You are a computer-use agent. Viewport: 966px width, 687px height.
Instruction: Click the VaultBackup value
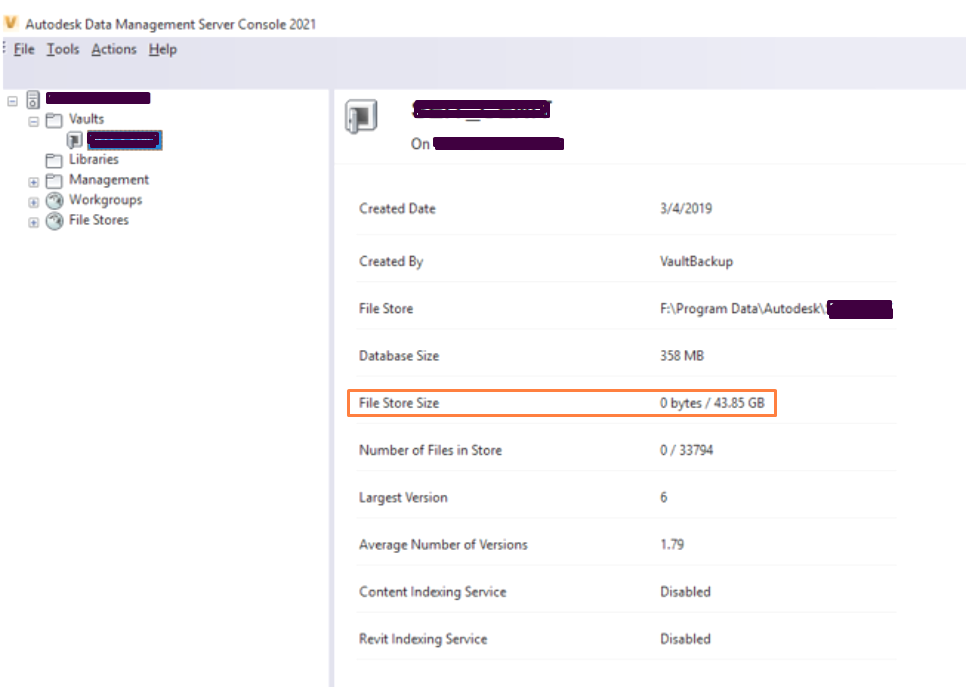[x=696, y=261]
